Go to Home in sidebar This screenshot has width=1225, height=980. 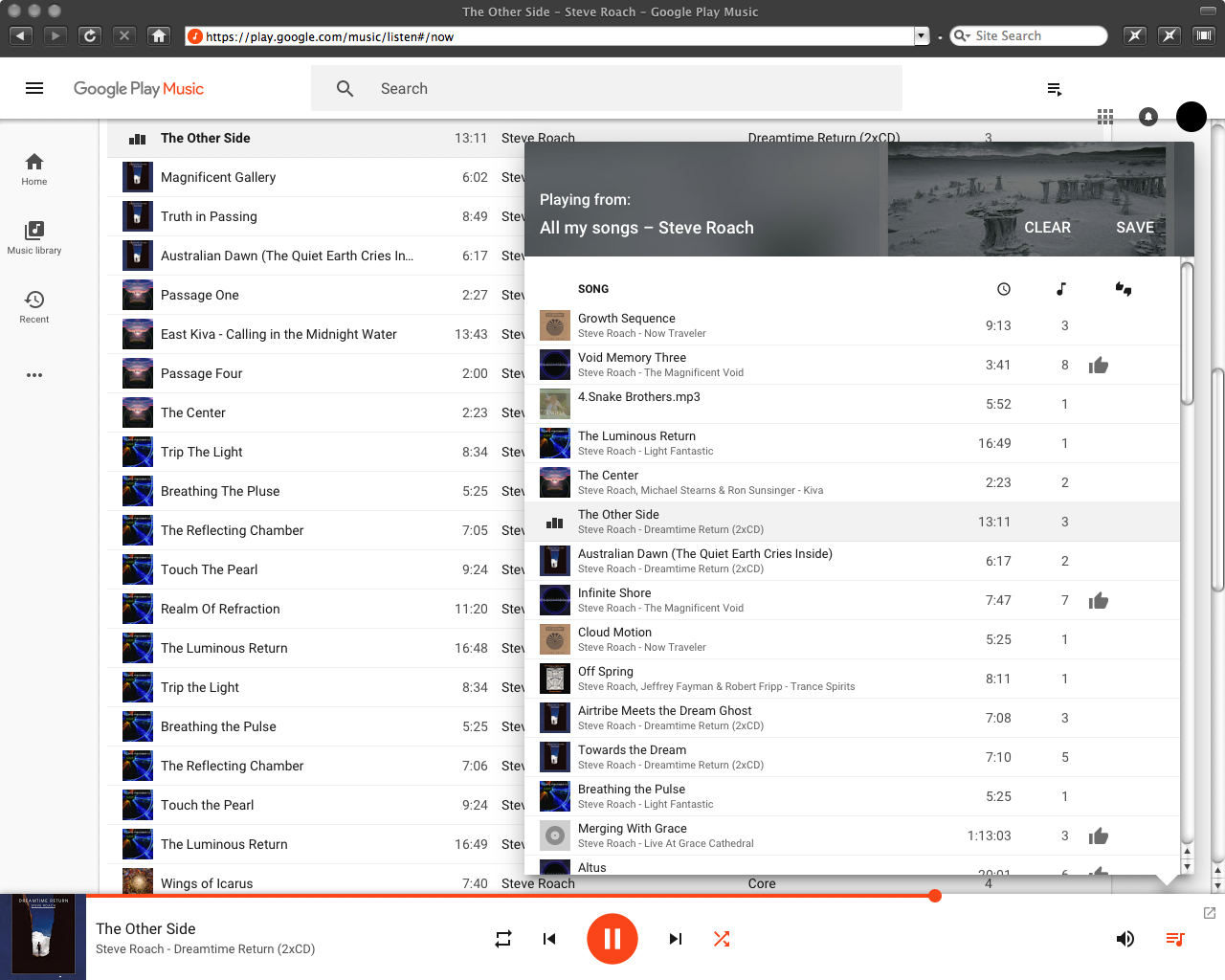(34, 169)
